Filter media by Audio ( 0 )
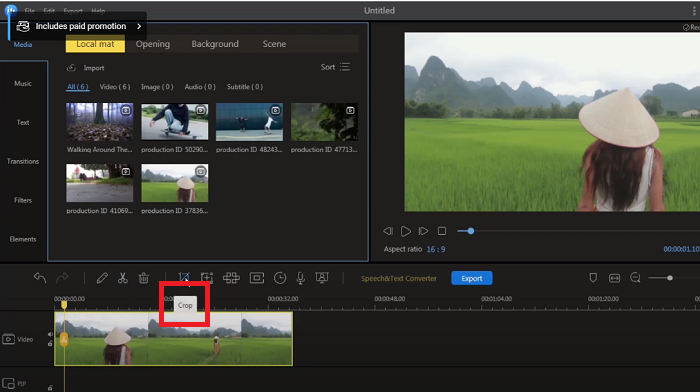 (200, 87)
